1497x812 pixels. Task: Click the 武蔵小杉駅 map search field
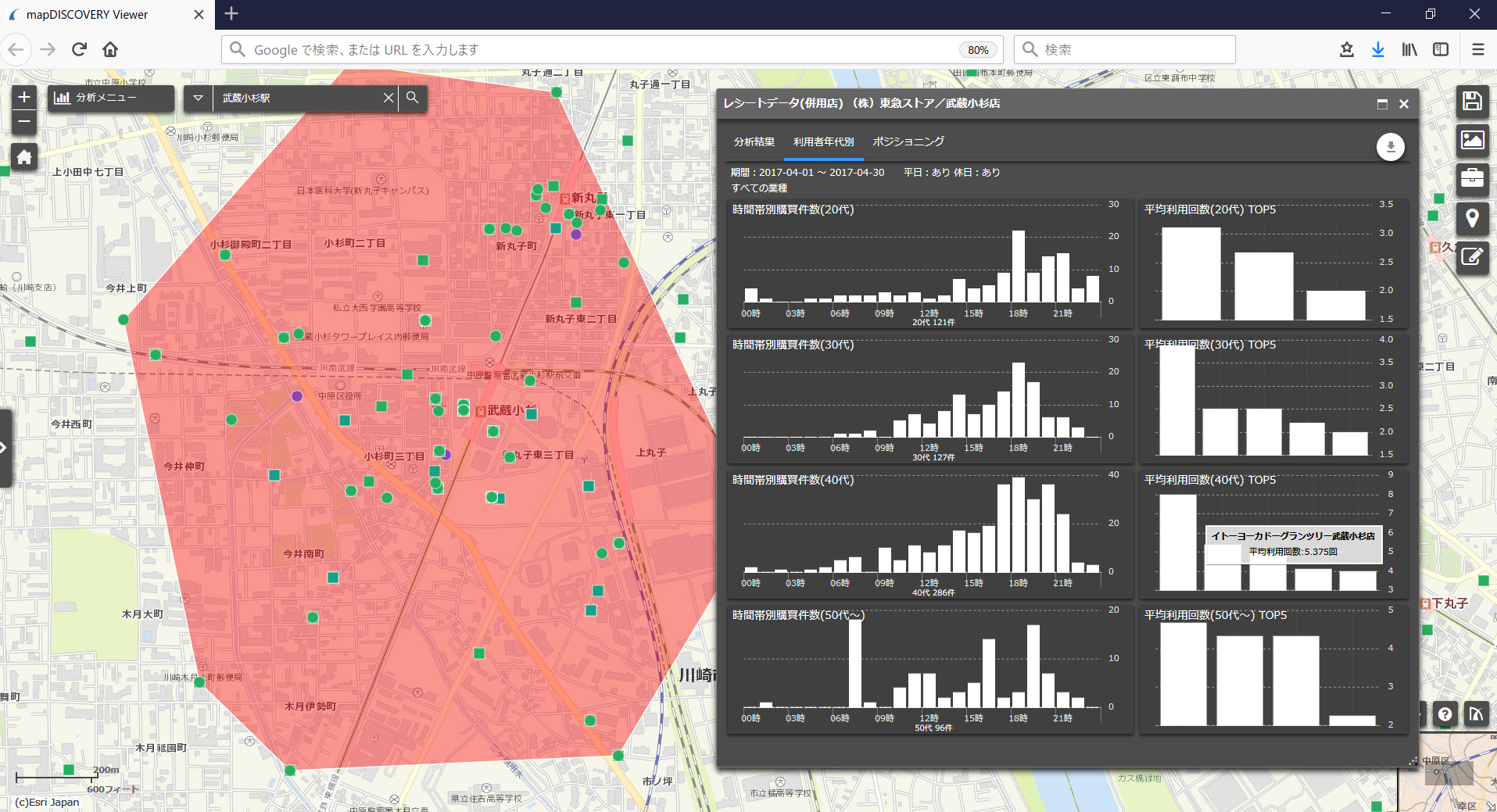(297, 98)
